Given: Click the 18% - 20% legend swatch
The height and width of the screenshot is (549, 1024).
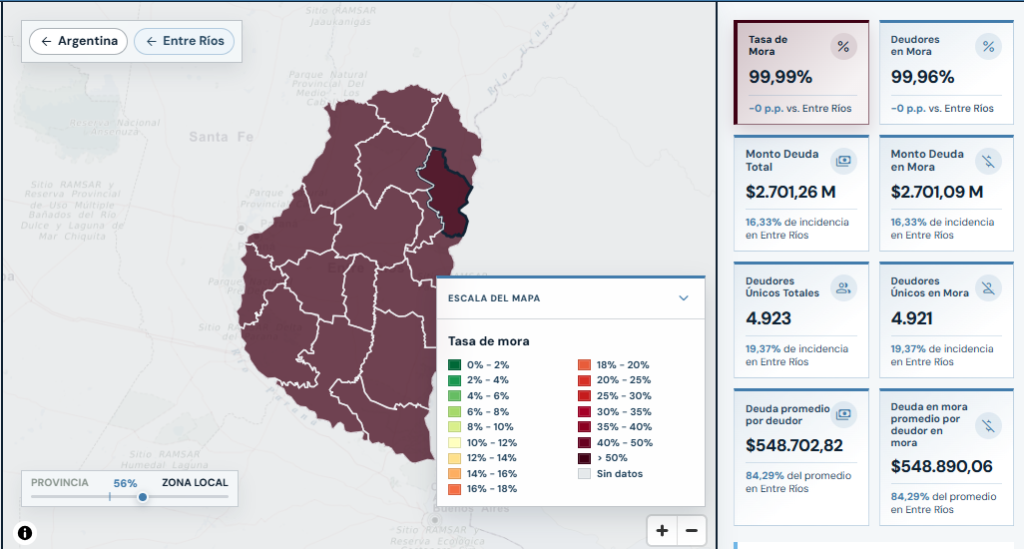Looking at the screenshot, I should click(584, 365).
